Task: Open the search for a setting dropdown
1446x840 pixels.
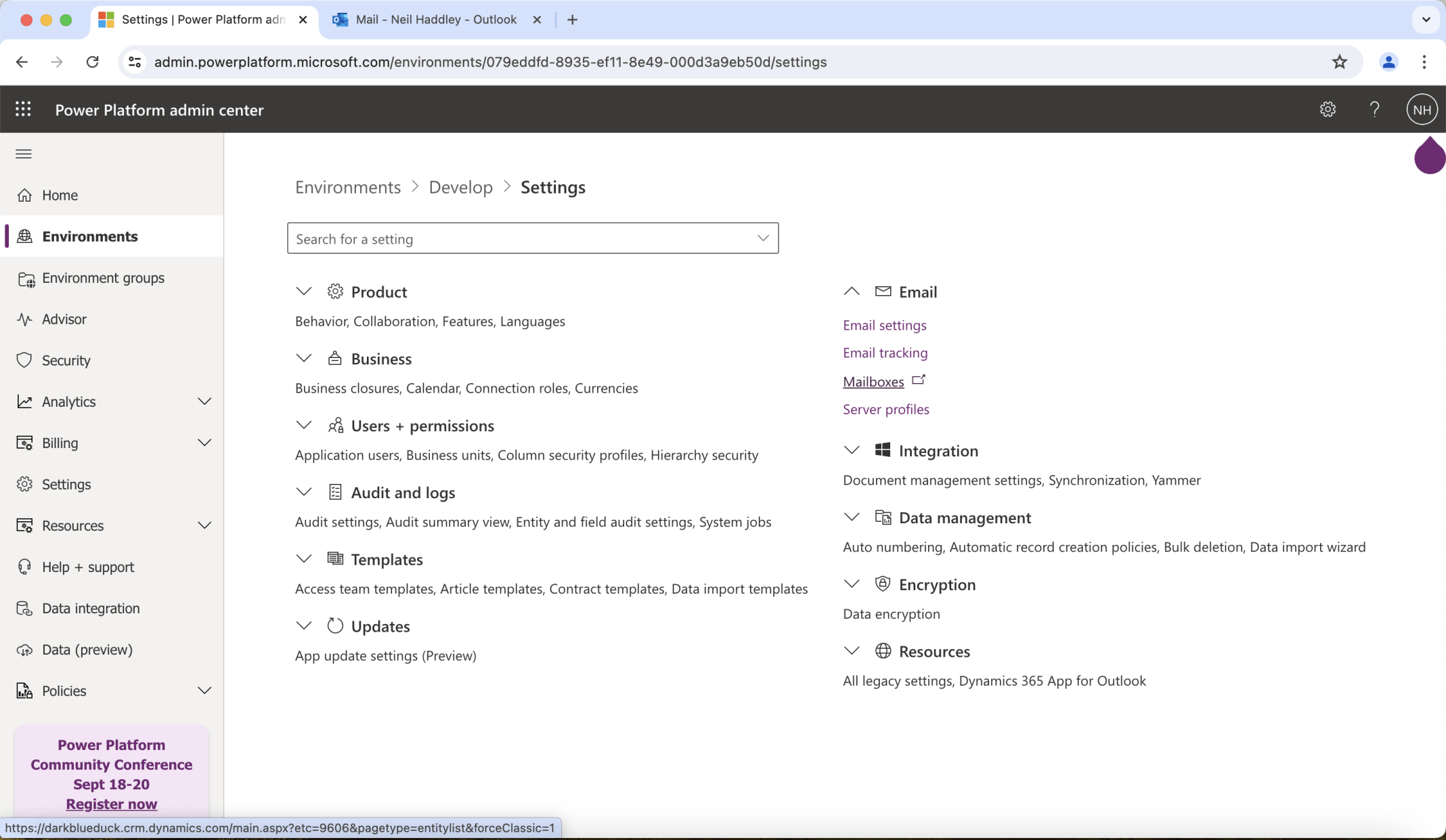Action: pos(762,238)
